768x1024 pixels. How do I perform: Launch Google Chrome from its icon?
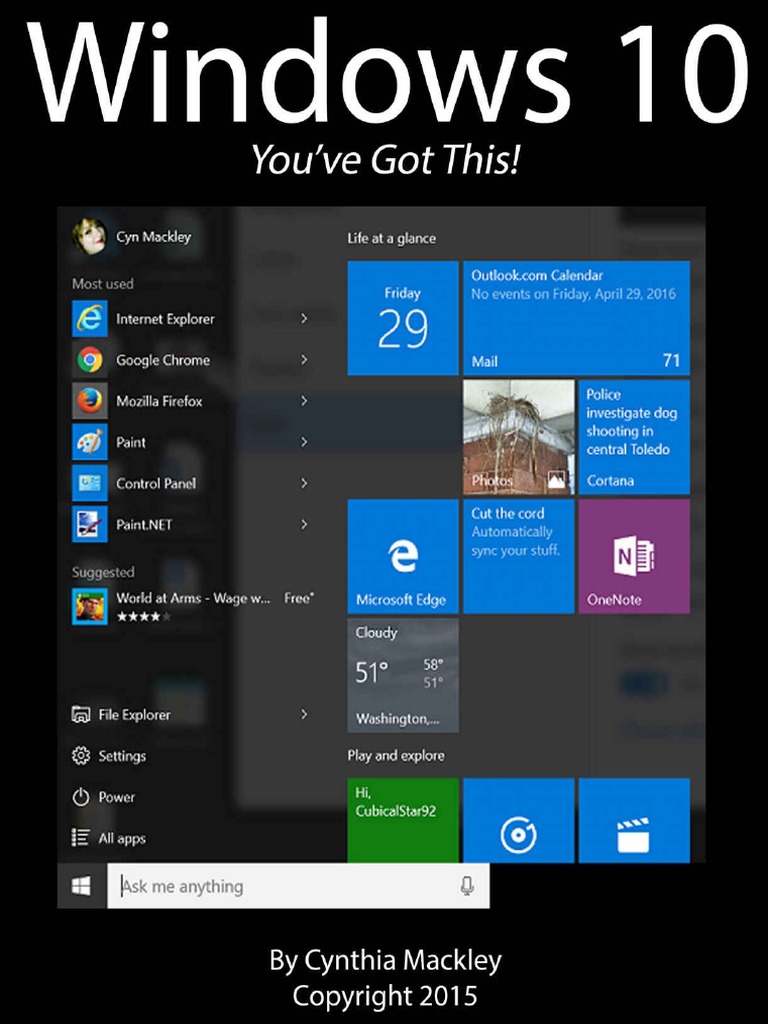pyautogui.click(x=89, y=360)
